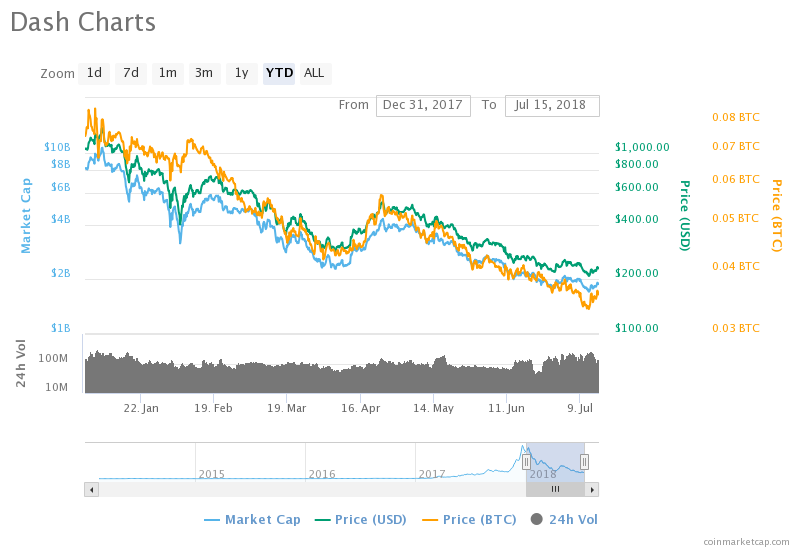
Task: Click the highlighted navigator range selection
Action: 555,462
